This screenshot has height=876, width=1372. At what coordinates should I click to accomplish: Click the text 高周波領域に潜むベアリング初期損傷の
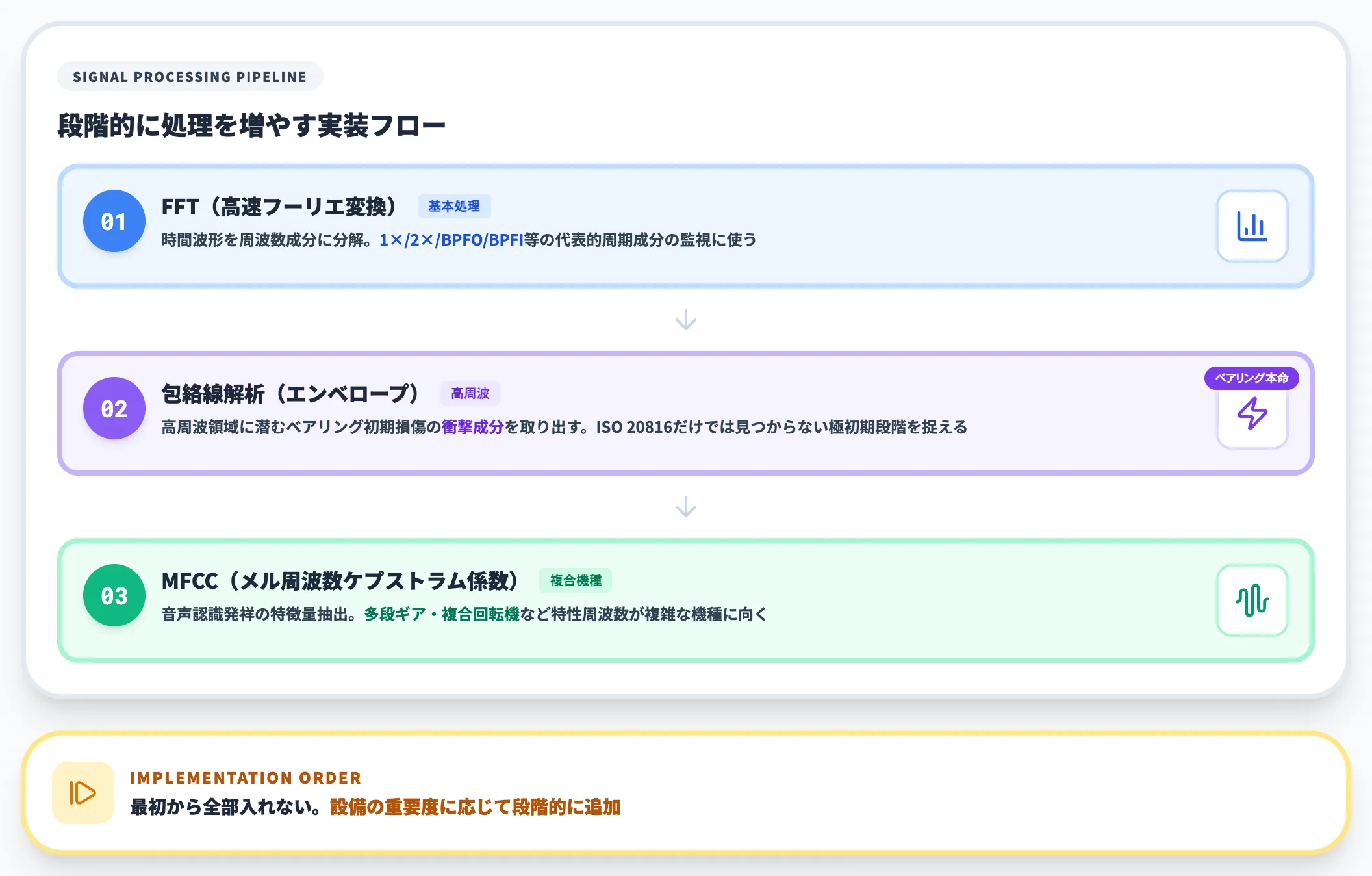tap(301, 427)
